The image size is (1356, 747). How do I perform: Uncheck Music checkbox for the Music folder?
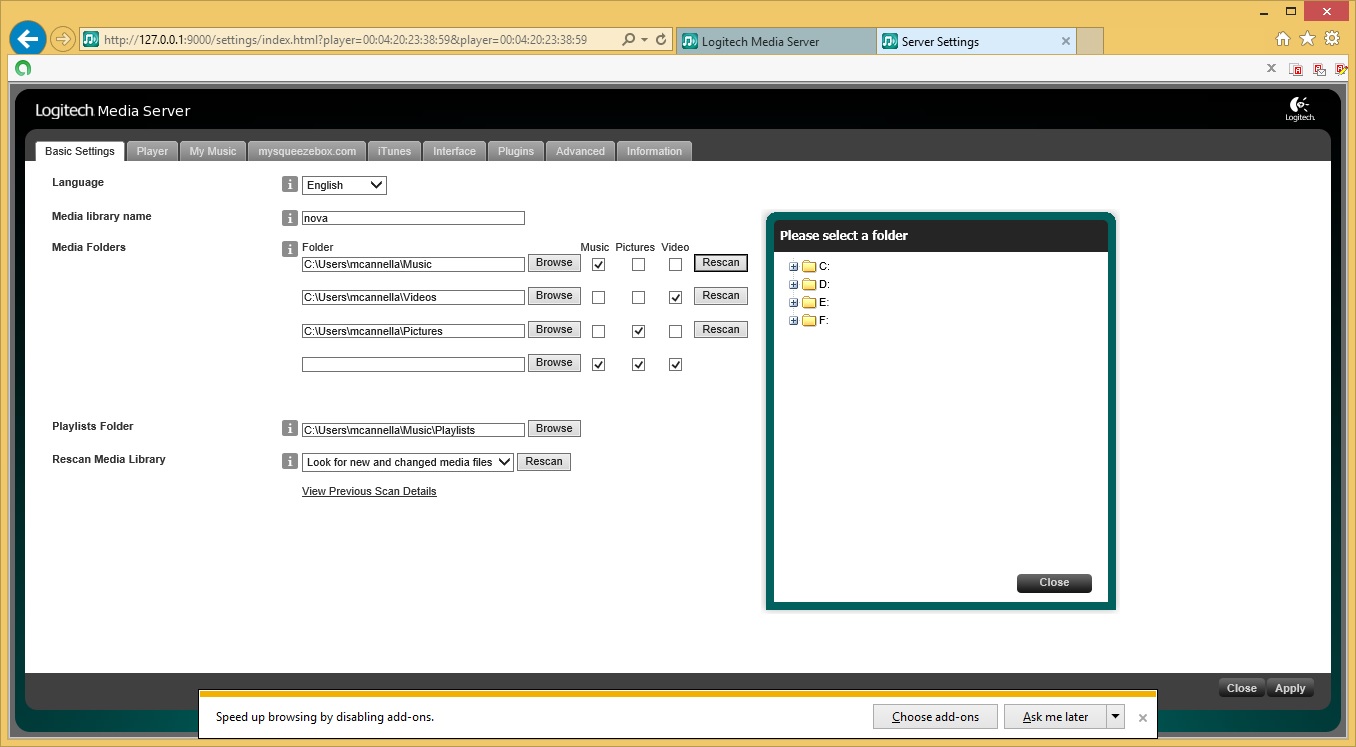(x=598, y=265)
